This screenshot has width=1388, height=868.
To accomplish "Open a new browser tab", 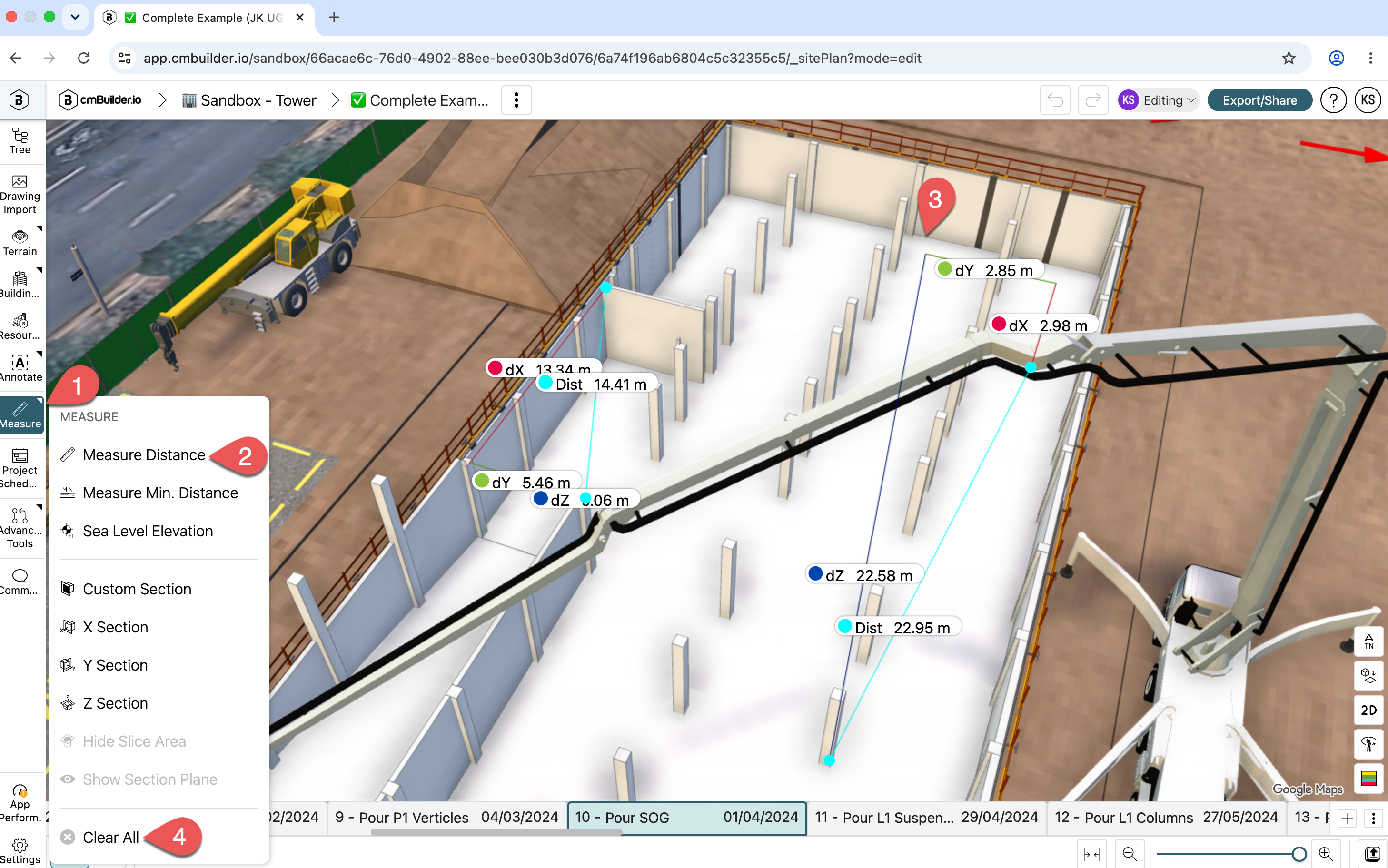I will pos(334,17).
